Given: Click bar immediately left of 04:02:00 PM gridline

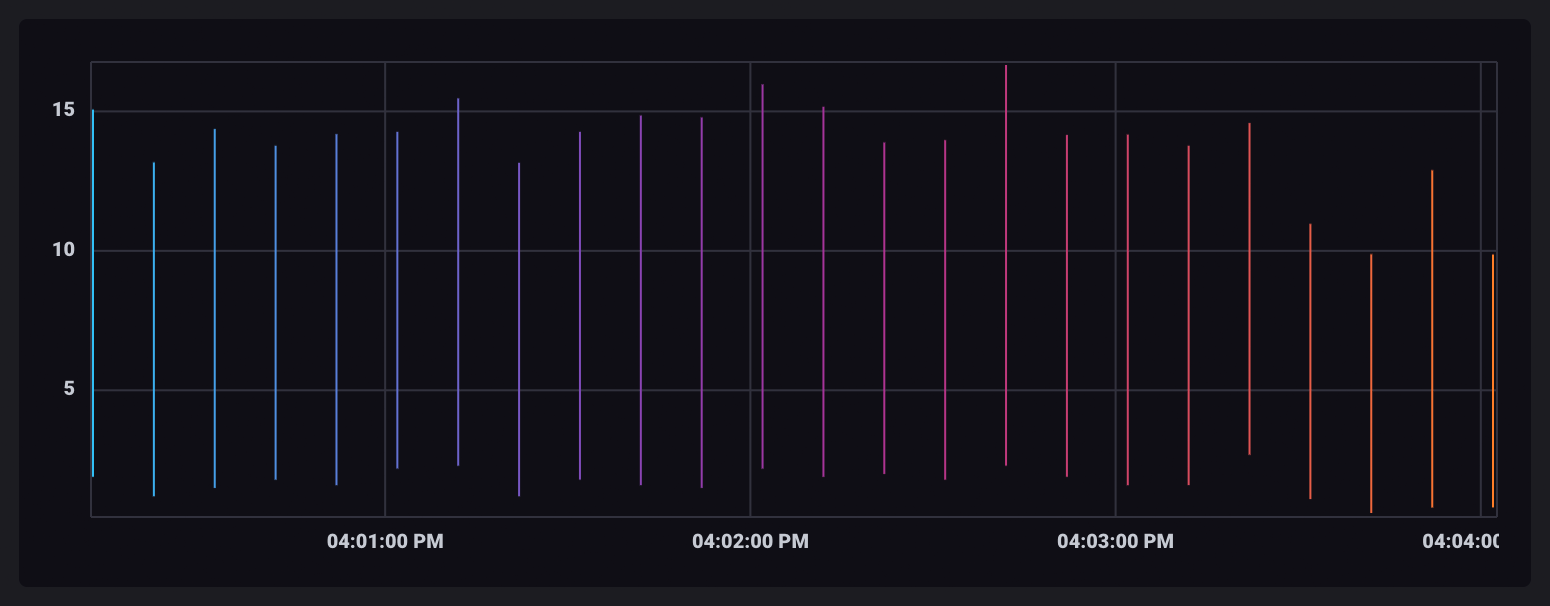Looking at the screenshot, I should (702, 300).
